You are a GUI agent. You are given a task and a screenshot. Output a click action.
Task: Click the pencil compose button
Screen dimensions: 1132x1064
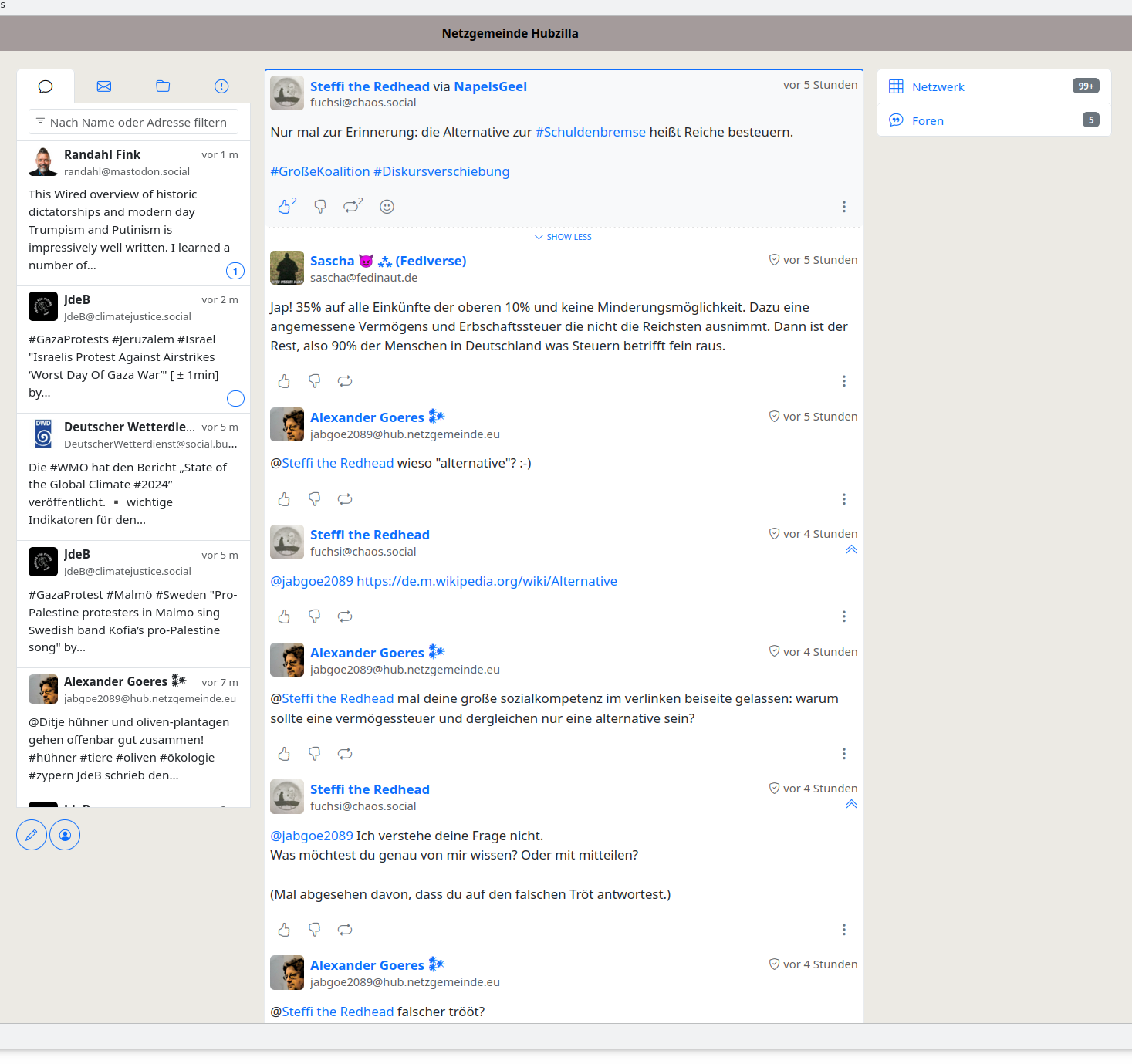tap(32, 835)
